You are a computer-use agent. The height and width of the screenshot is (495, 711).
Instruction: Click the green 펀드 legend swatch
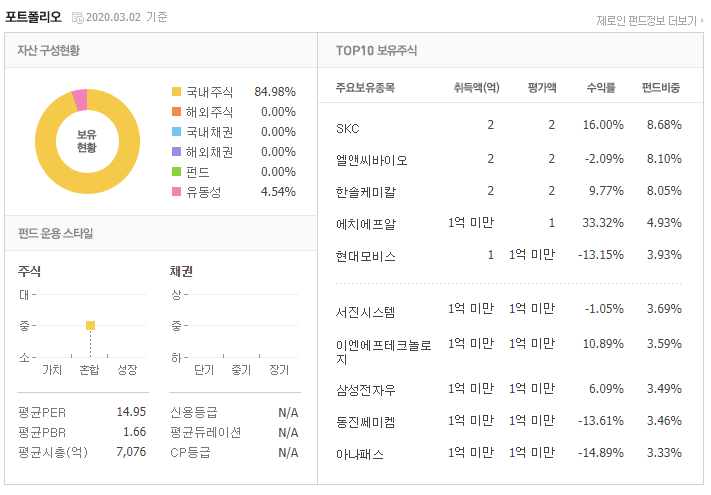pos(176,172)
